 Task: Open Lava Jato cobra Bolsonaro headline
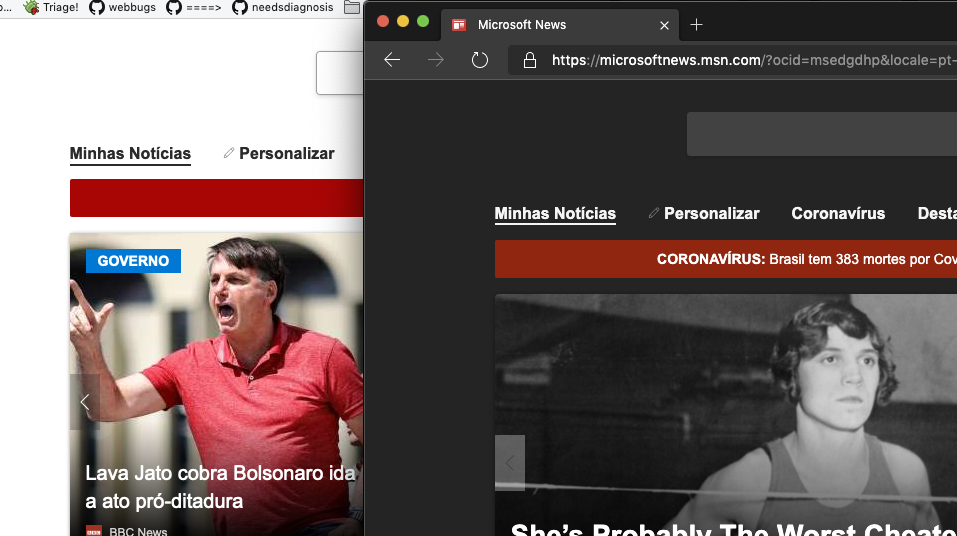point(220,487)
